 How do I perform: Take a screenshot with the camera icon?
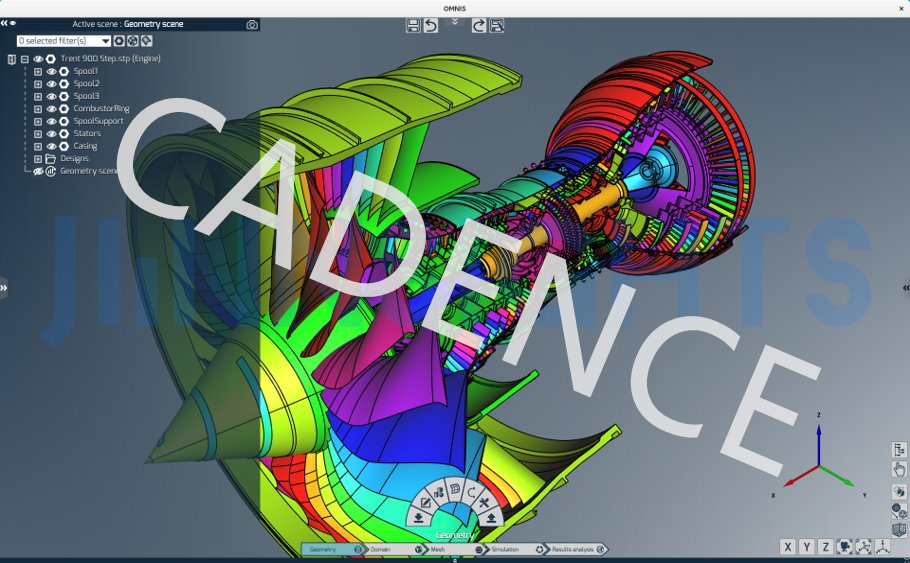pyautogui.click(x=252, y=25)
